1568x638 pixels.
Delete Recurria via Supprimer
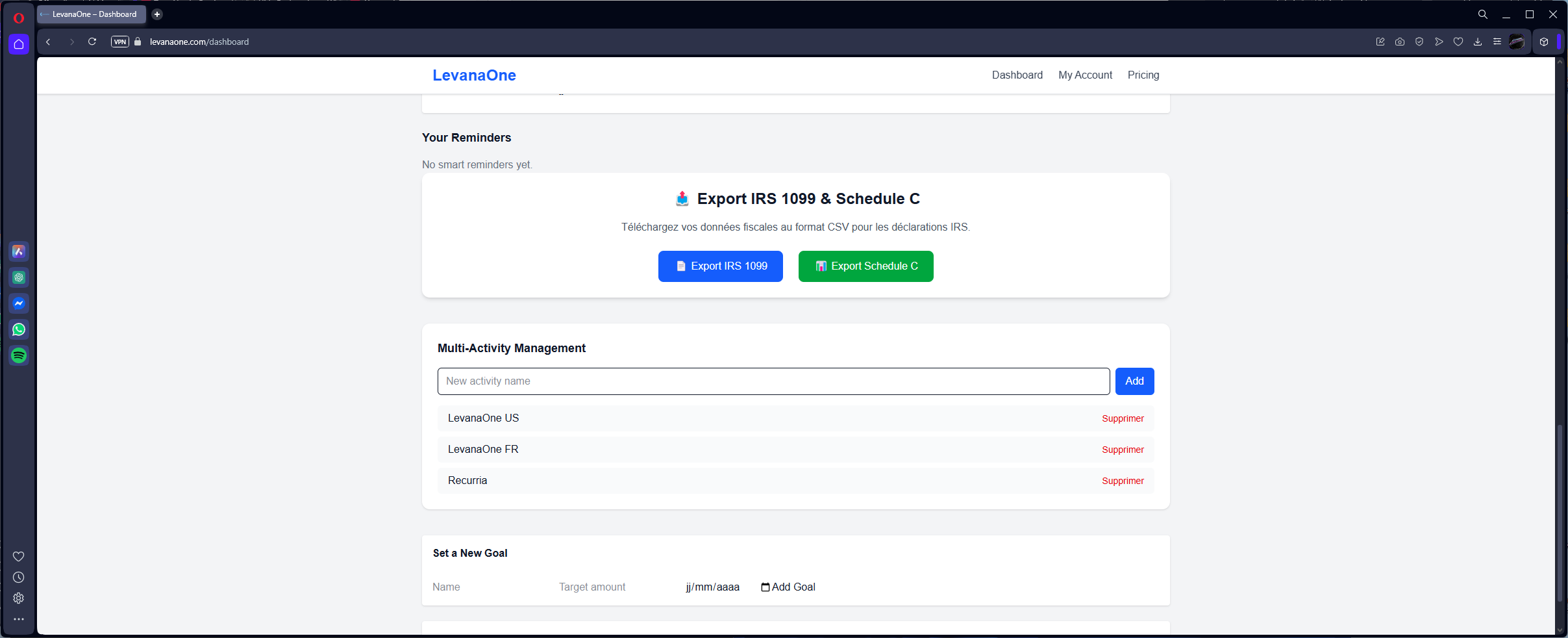click(x=1123, y=481)
